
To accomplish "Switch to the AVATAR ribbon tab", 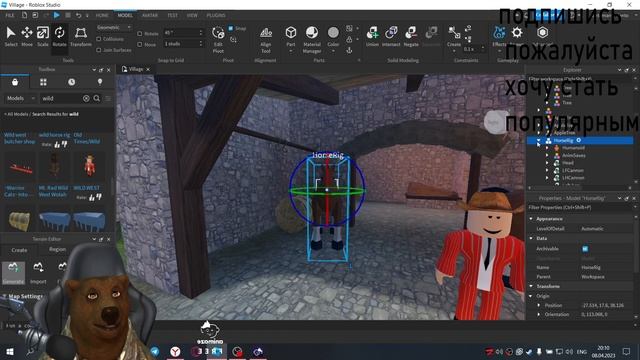I will [150, 15].
